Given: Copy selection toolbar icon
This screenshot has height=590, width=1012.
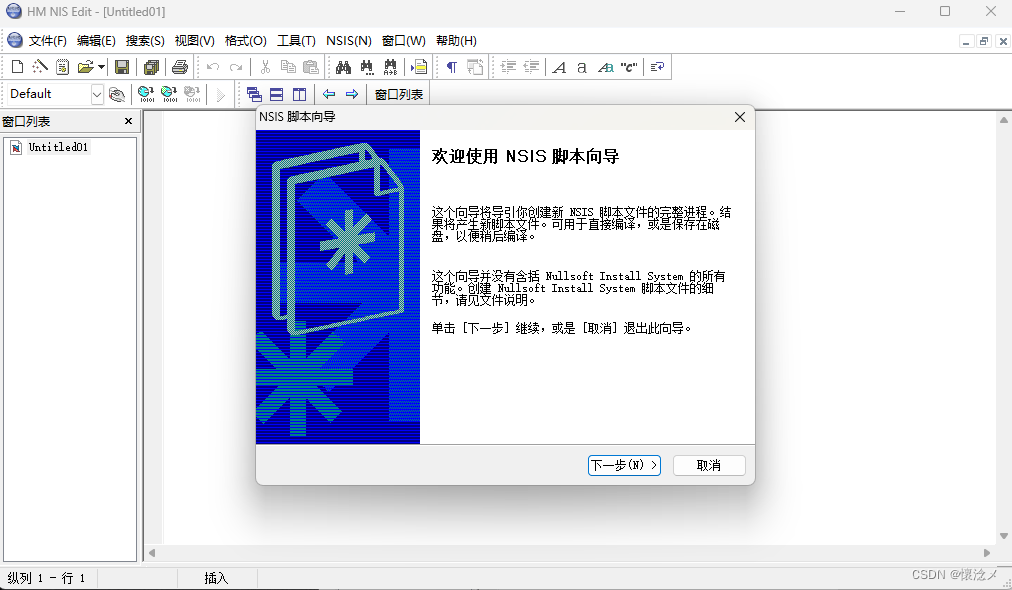Looking at the screenshot, I should coord(288,66).
